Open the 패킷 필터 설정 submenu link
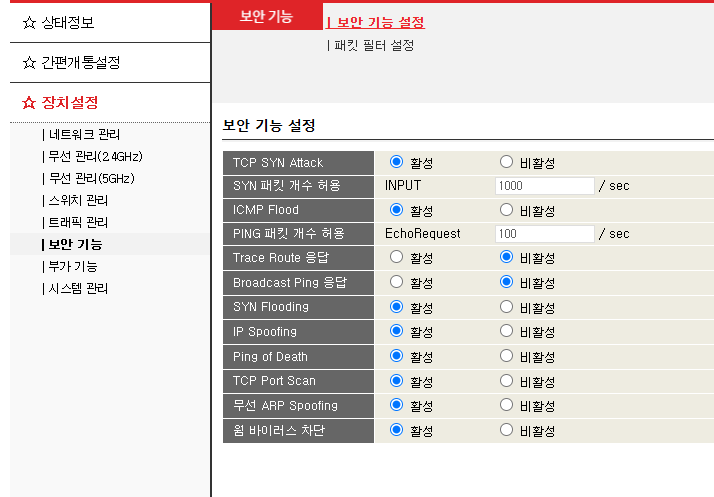The height and width of the screenshot is (497, 714). click(x=374, y=45)
